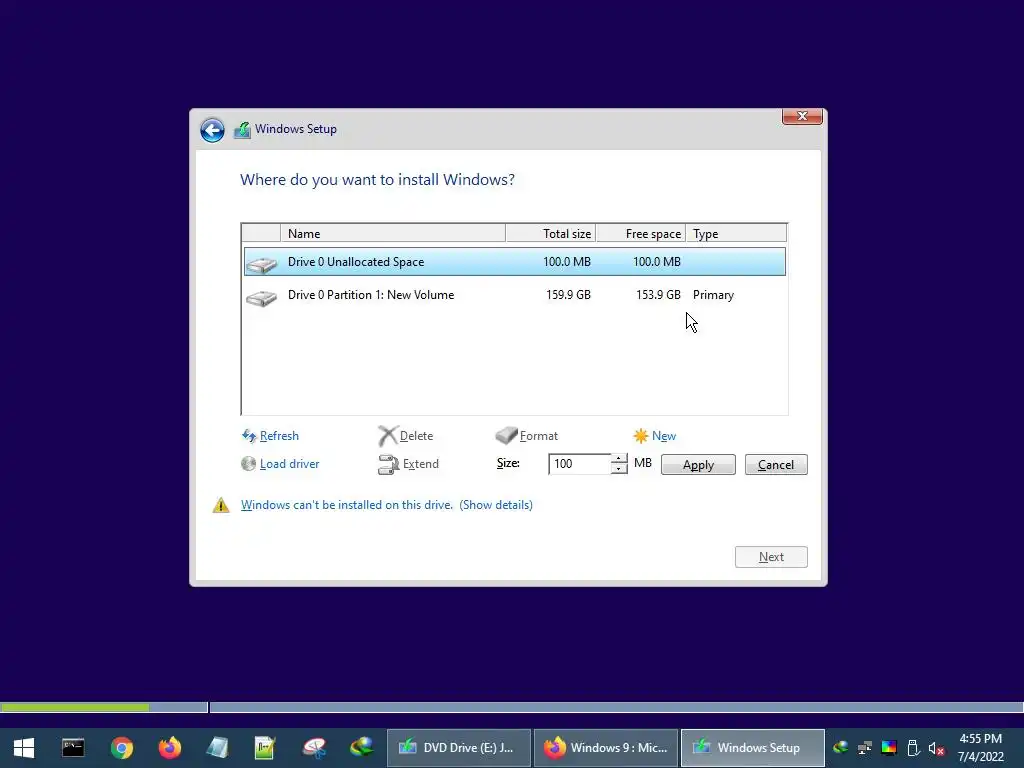Click the USB device tray icon
Screen dimensions: 1024x768
click(913, 748)
